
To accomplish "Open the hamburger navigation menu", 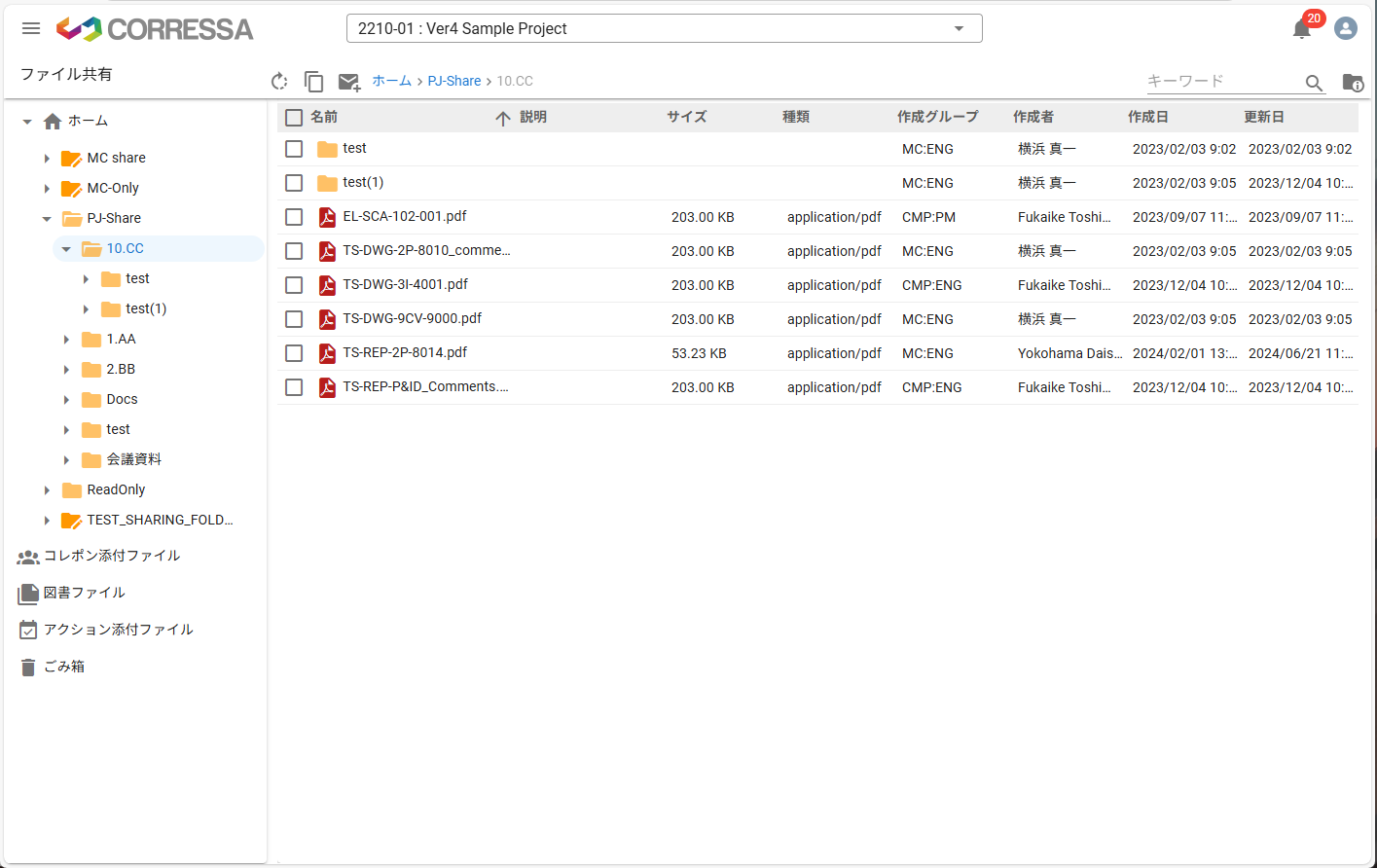I will pos(30,27).
